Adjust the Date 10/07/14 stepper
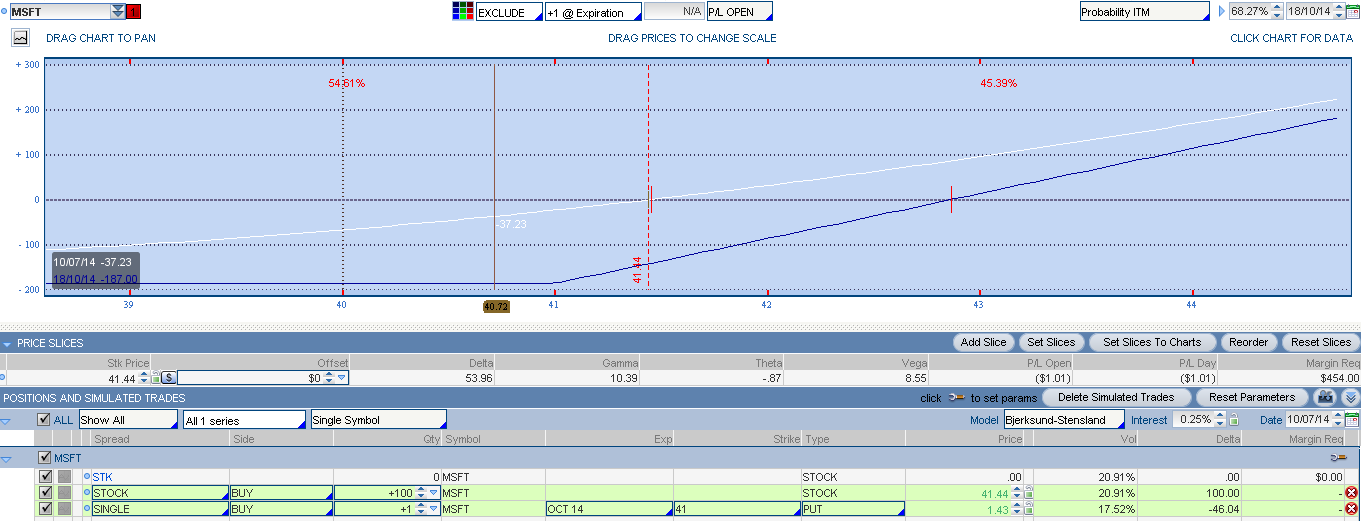 [1338, 420]
